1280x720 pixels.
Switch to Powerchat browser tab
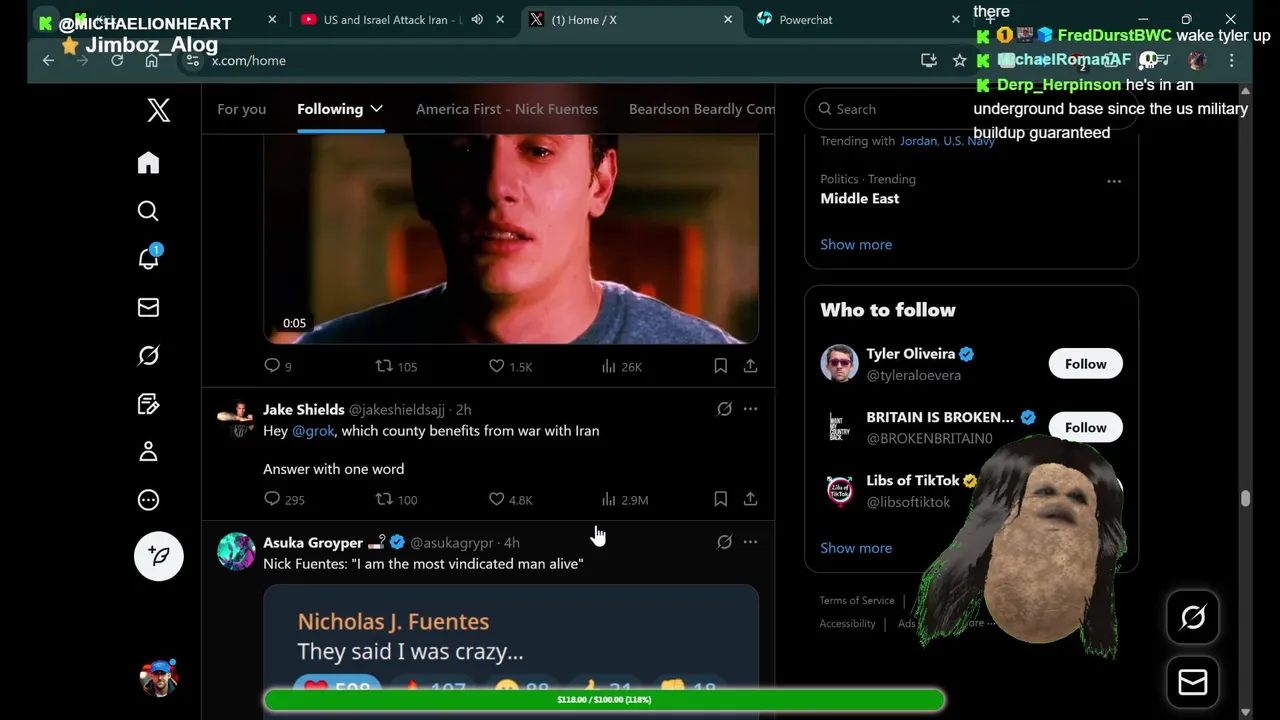coord(805,20)
